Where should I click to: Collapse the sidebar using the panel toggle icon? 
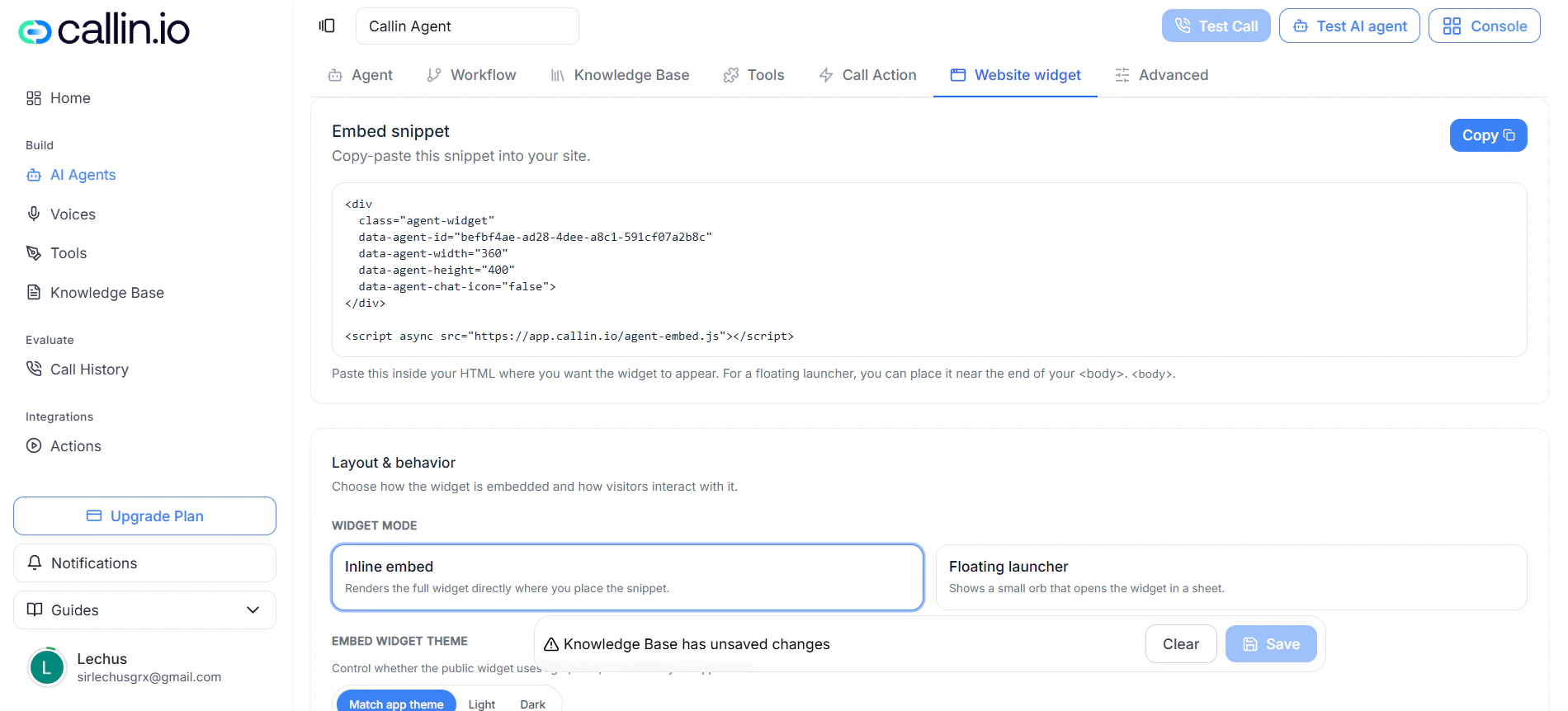pos(327,26)
